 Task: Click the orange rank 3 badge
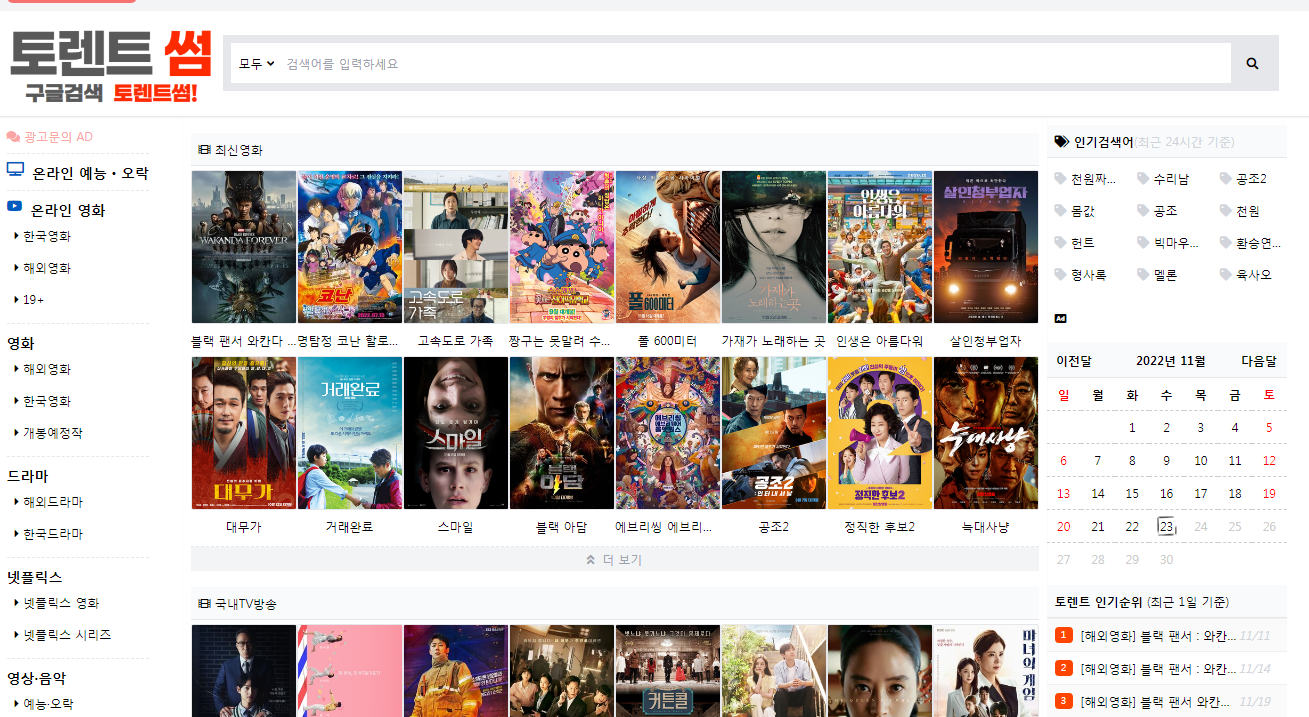click(1064, 701)
